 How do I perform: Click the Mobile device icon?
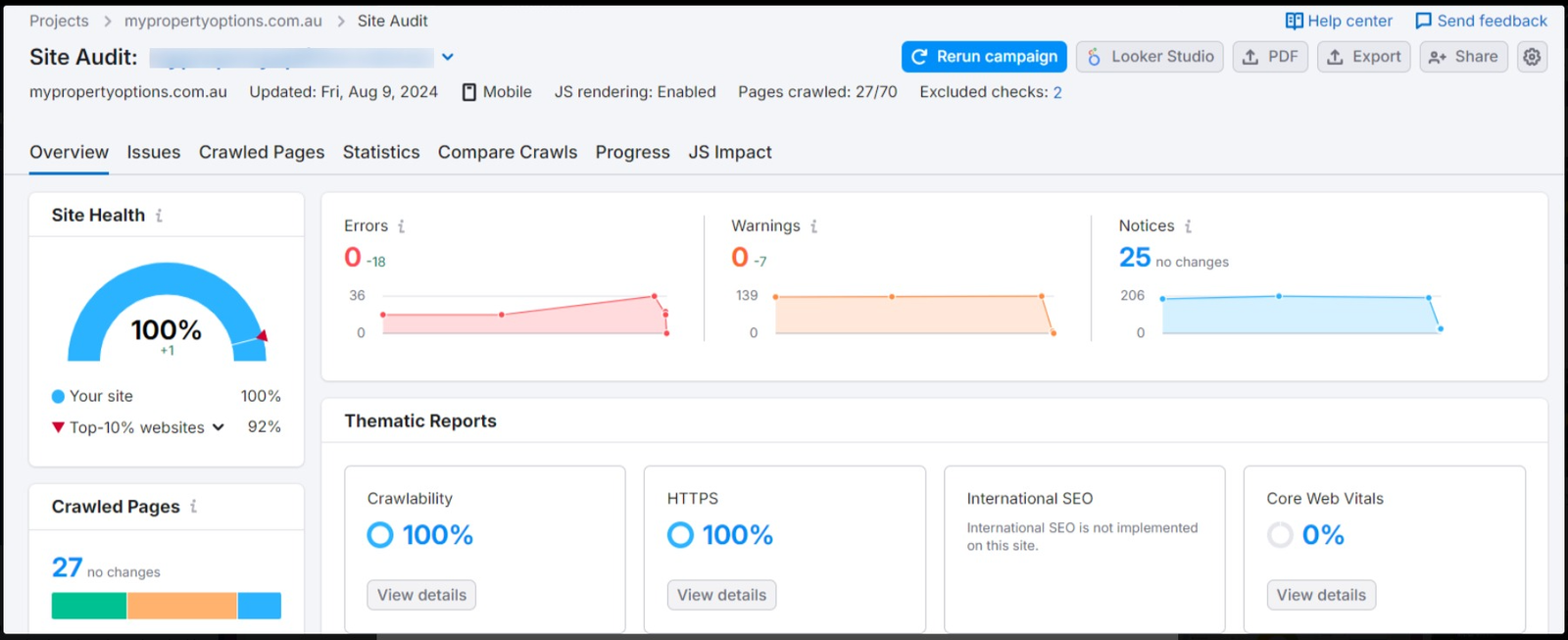coord(469,92)
